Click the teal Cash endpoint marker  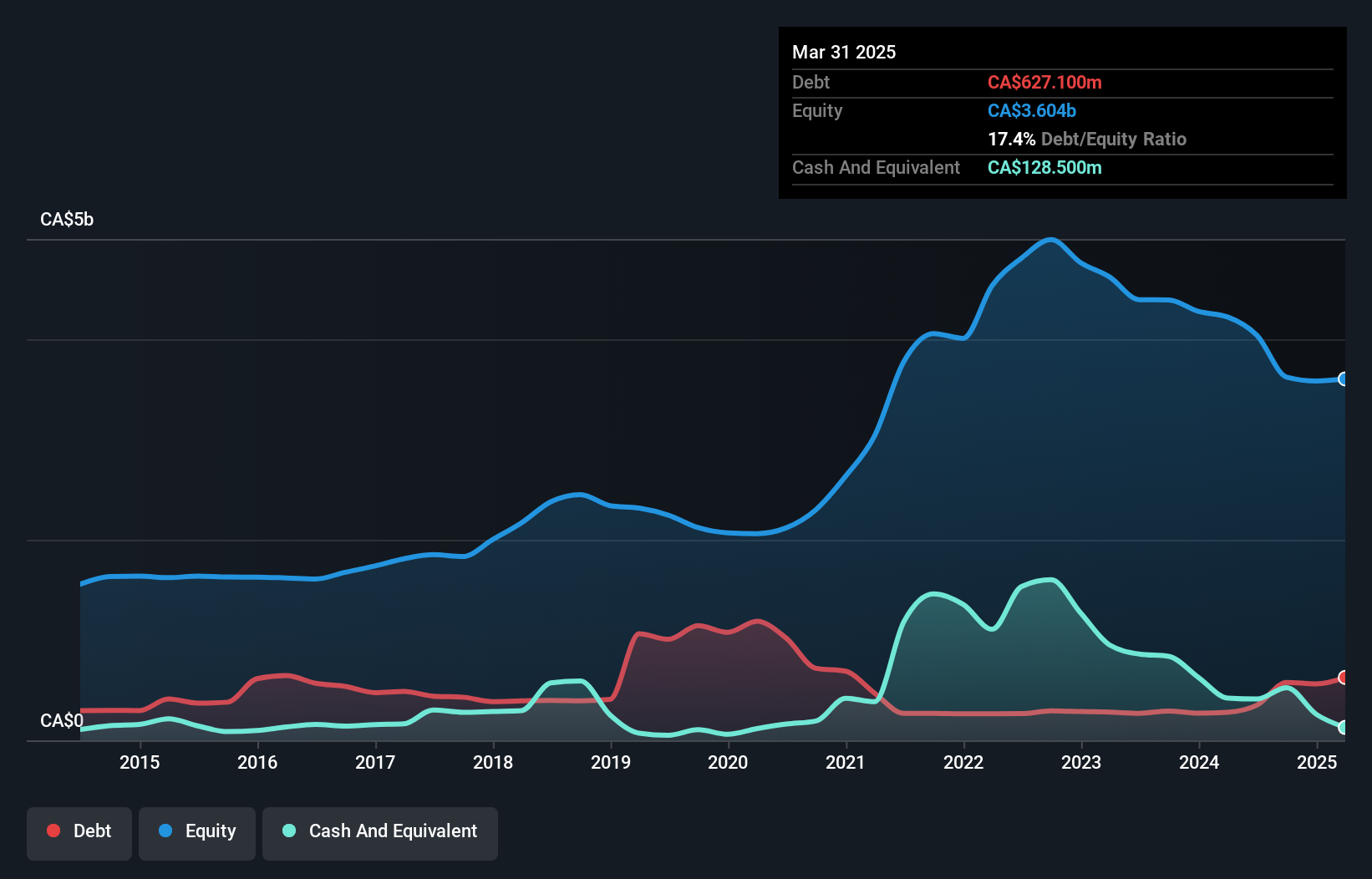(1343, 728)
